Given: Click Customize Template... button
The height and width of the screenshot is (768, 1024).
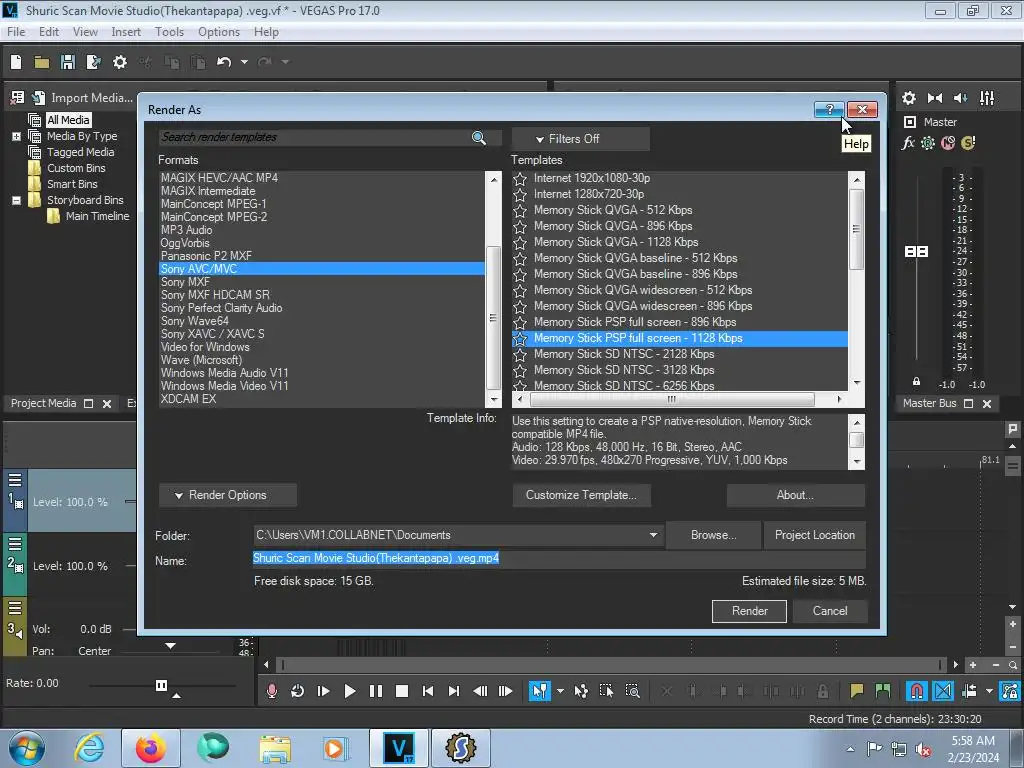Looking at the screenshot, I should (581, 495).
